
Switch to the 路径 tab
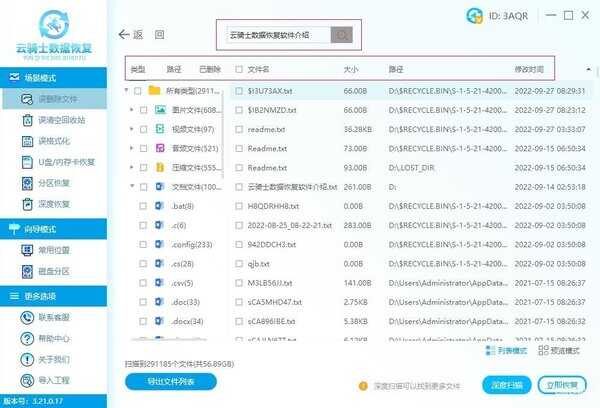tap(174, 70)
